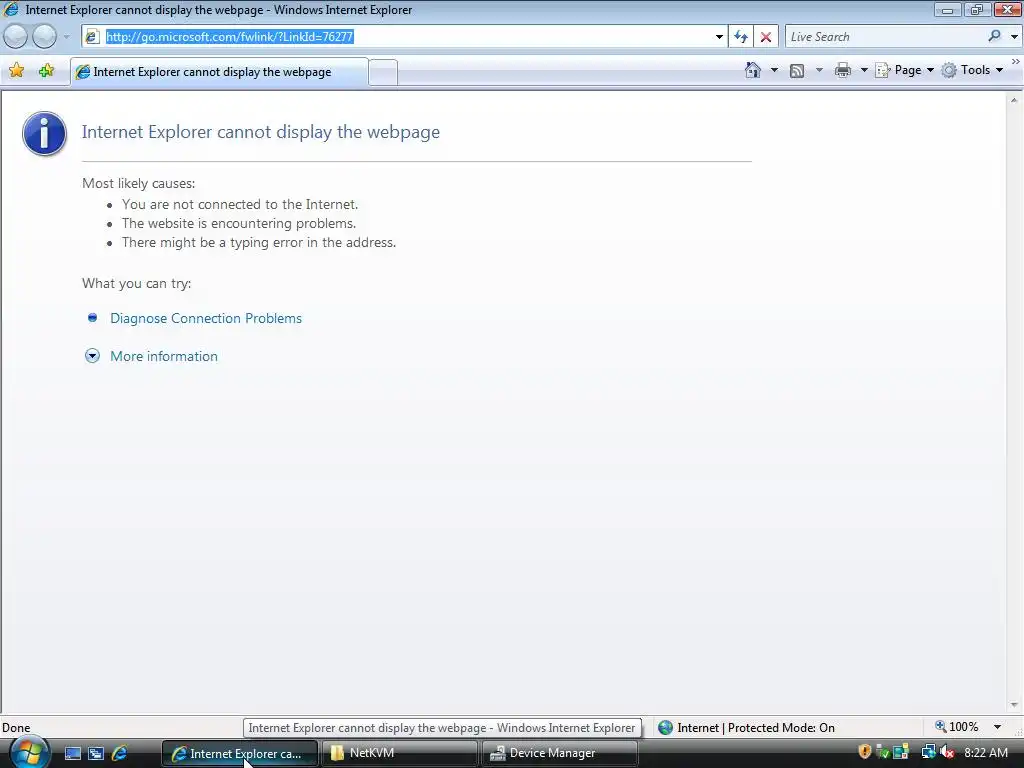The image size is (1024, 768).
Task: Click the page heading 'Internet Explorer cannot display the webpage'
Action: pyautogui.click(x=261, y=132)
